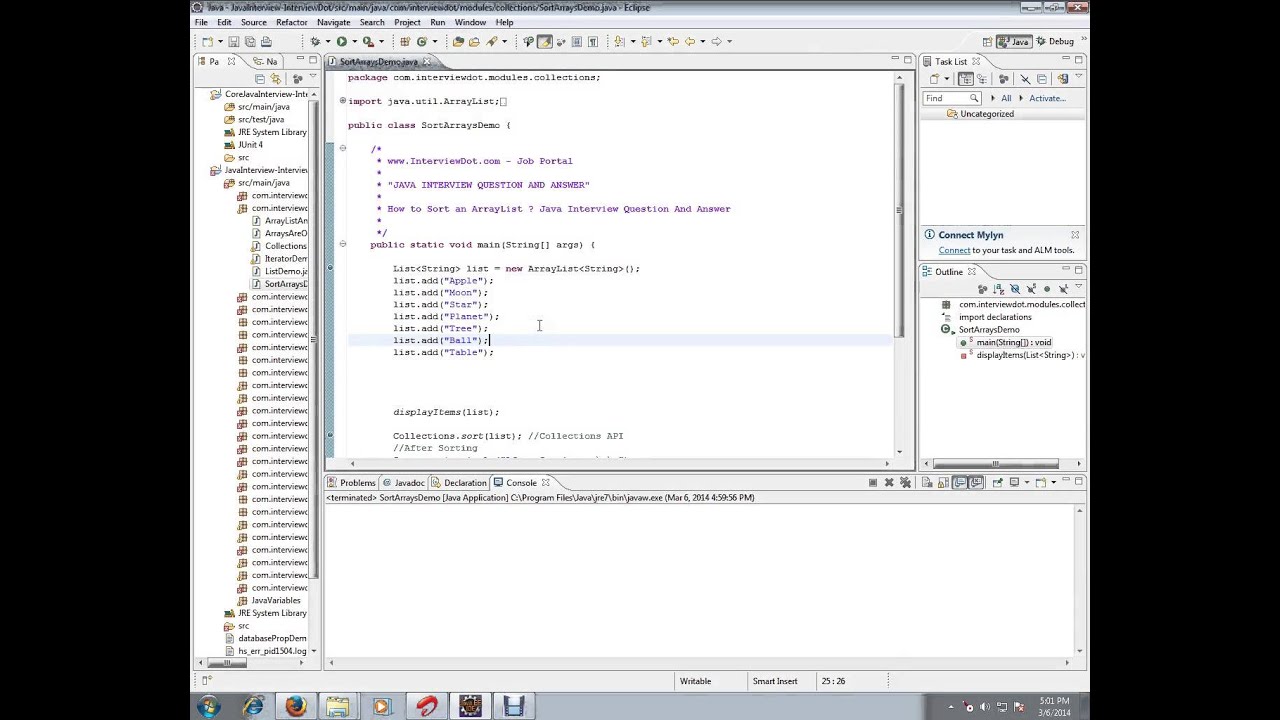The width and height of the screenshot is (1280, 720).
Task: Click the Print icon in the toolbar
Action: [x=266, y=42]
